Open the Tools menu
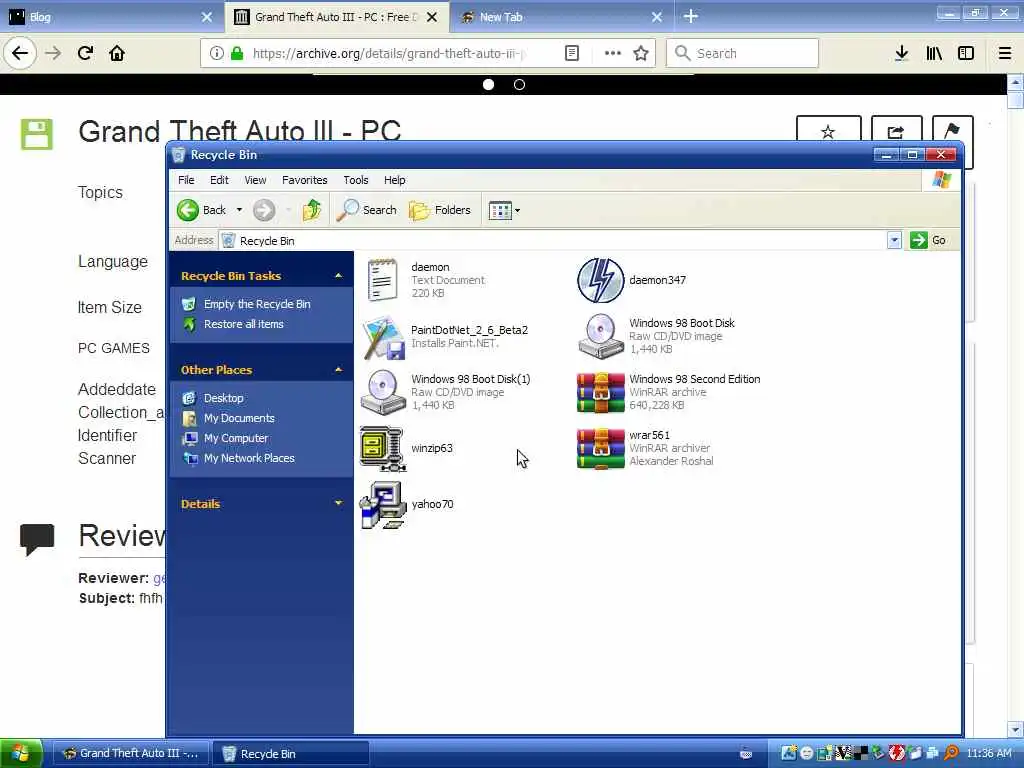Image resolution: width=1024 pixels, height=768 pixels. [356, 180]
